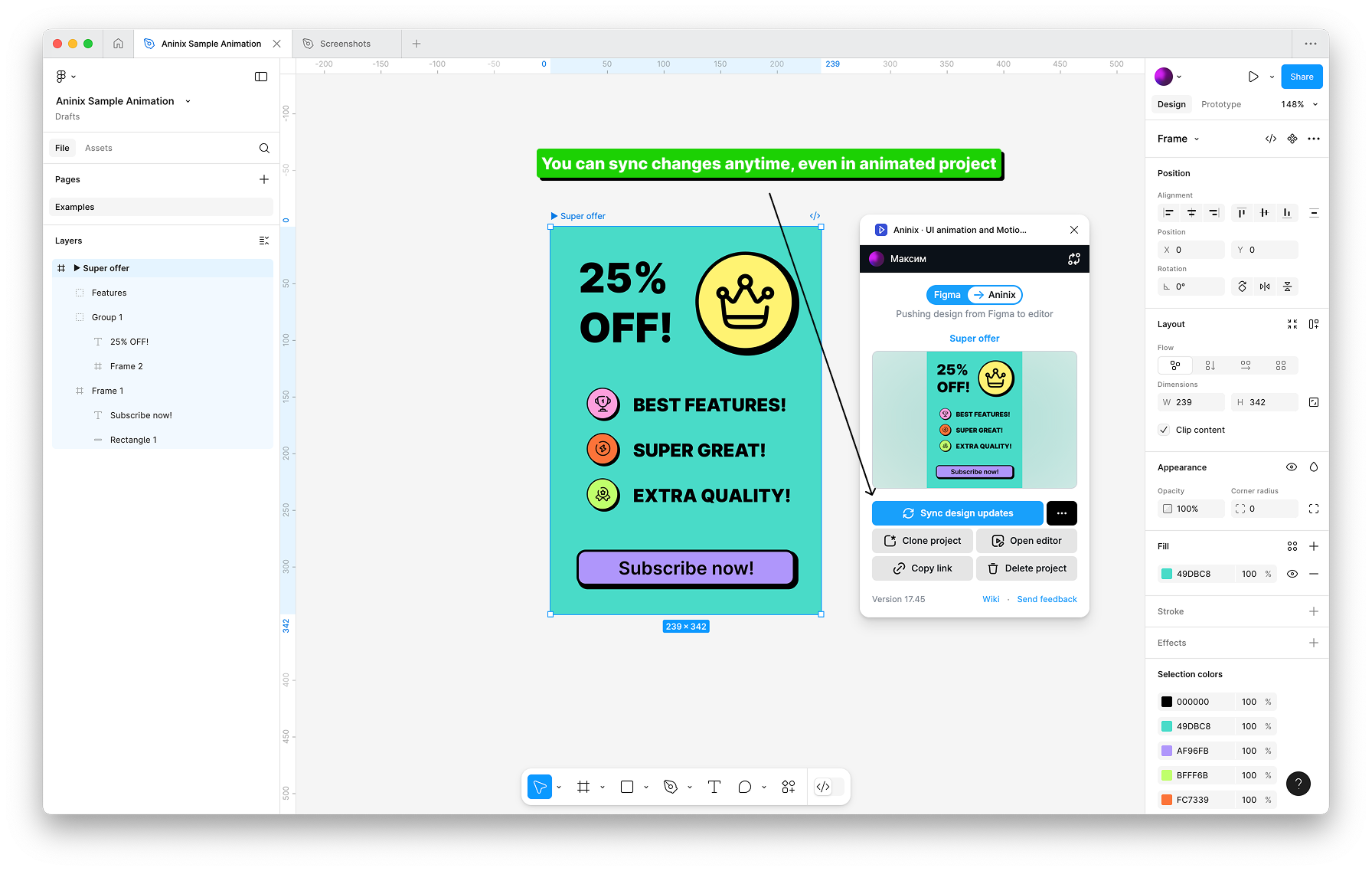
Task: Align top icon in Alignment section
Action: coord(1242,213)
